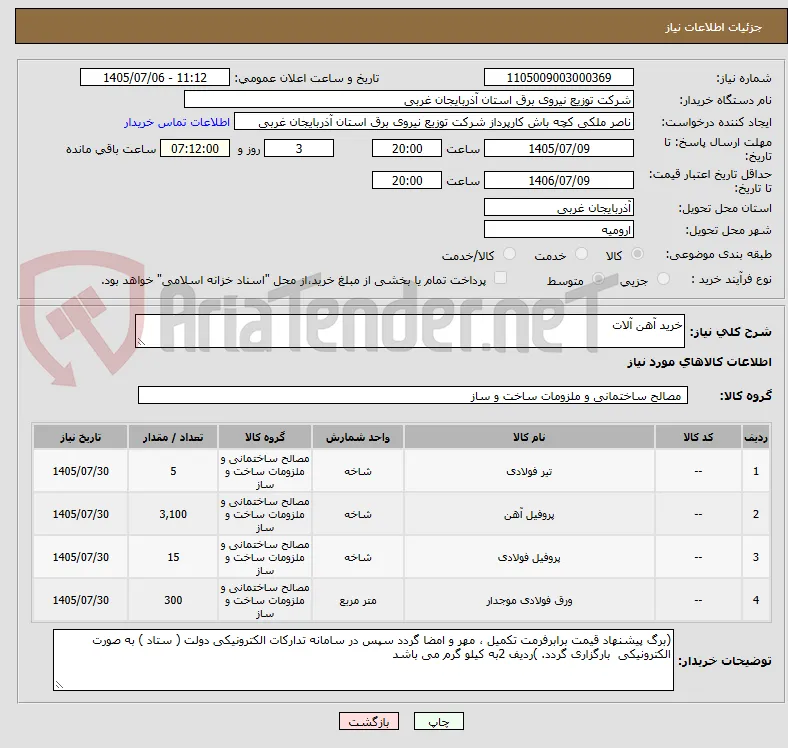The image size is (788, 748).
Task: Click the خرید آهن آلات description textarea
Action: tap(410, 331)
